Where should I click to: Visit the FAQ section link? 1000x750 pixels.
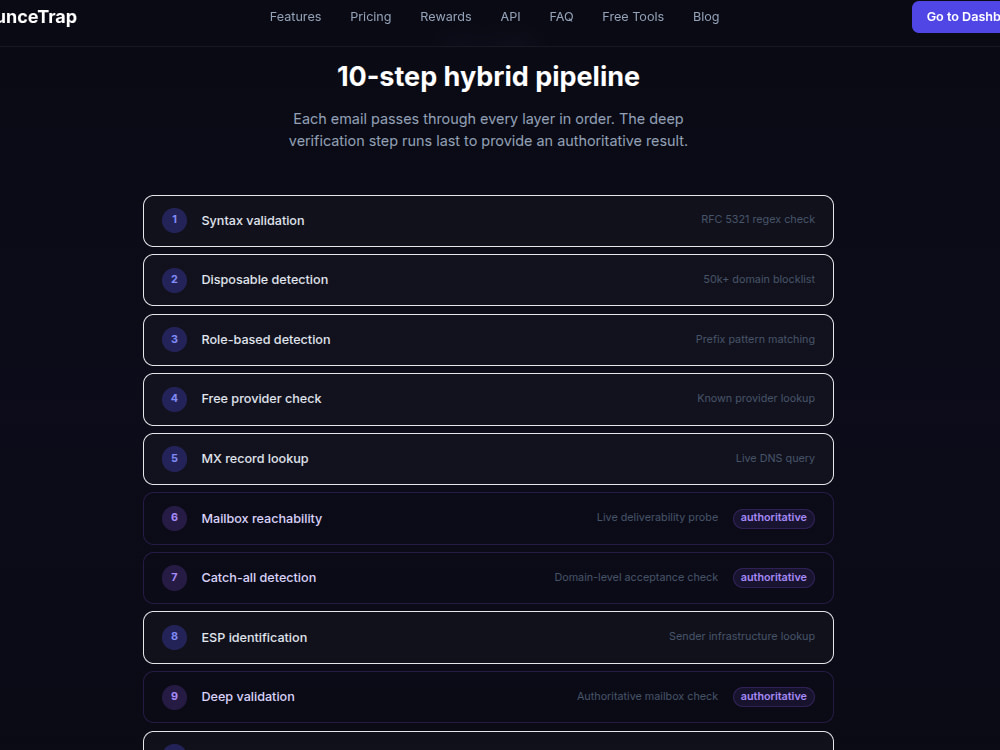tap(561, 17)
